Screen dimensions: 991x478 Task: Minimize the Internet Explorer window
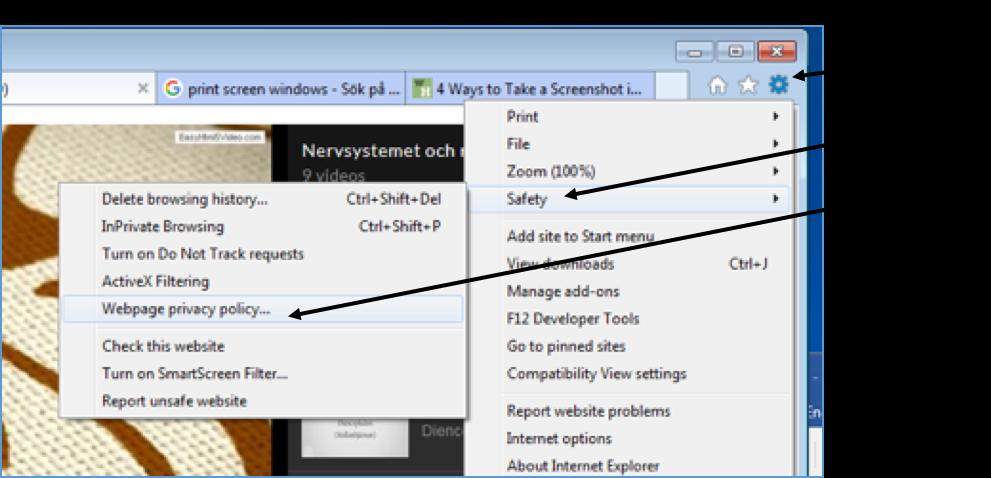point(695,52)
